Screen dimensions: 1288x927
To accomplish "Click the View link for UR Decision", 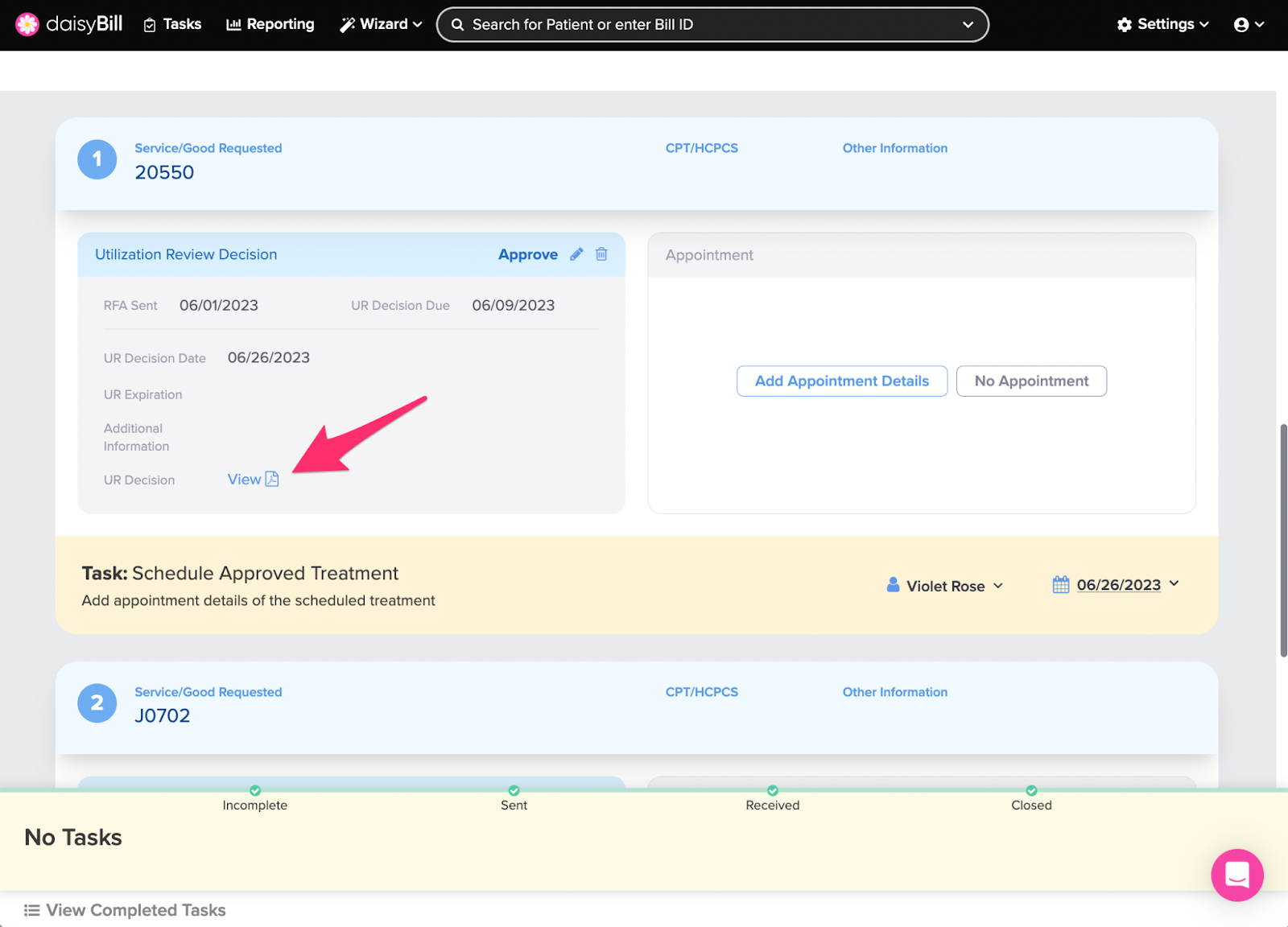I will coord(244,480).
